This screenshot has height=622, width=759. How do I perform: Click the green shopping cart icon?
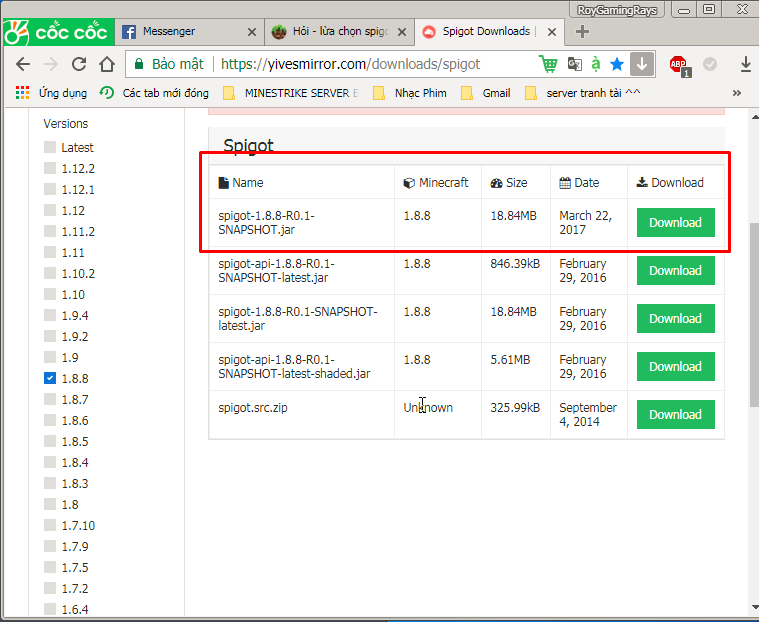[x=548, y=64]
